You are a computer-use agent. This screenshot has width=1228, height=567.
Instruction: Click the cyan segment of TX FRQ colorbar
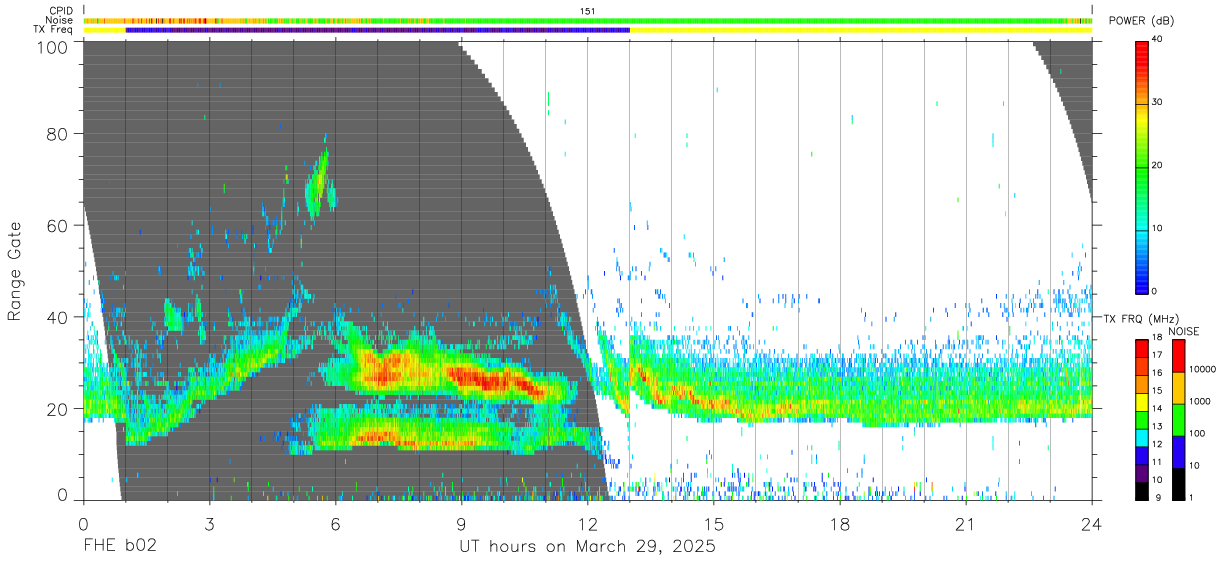click(1143, 437)
